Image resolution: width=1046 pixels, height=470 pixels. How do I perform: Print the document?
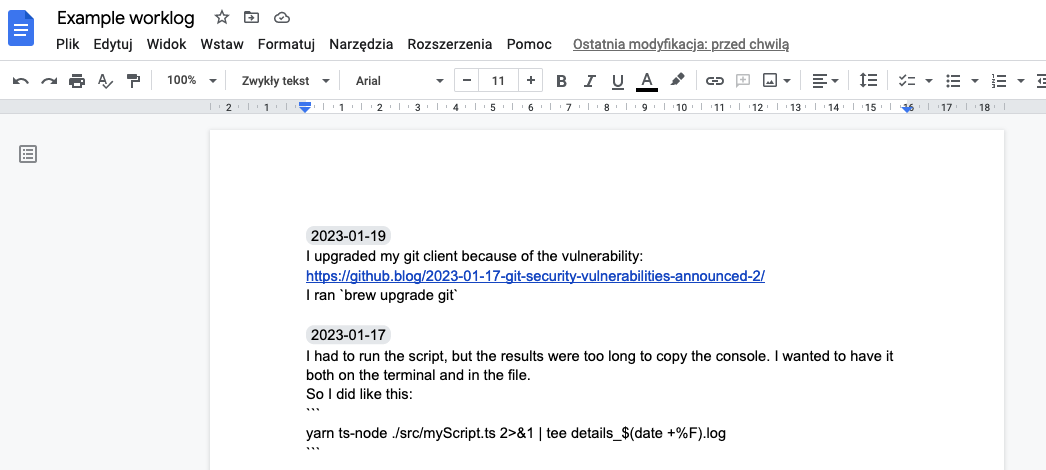77,81
